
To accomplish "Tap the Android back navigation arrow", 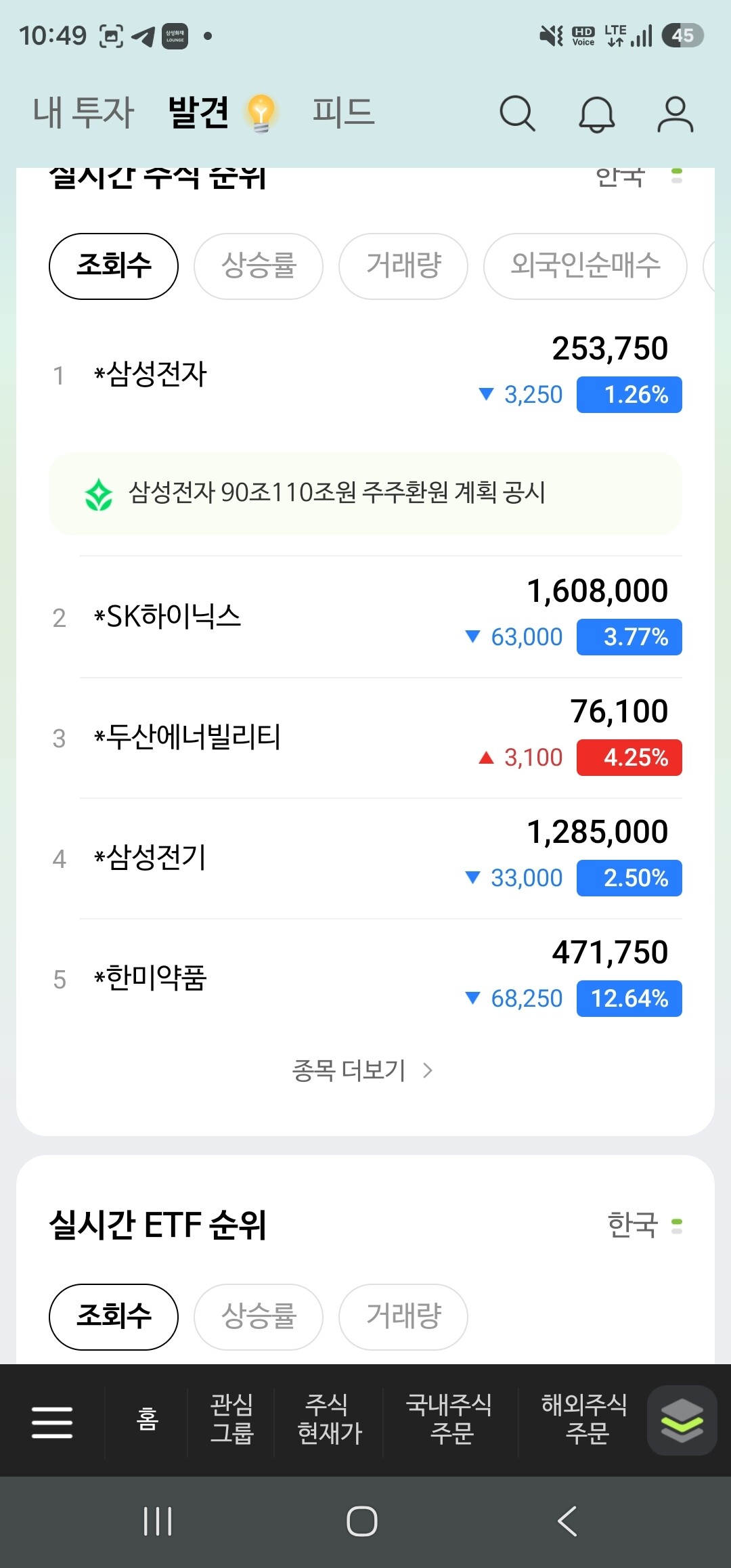I will 567,1521.
